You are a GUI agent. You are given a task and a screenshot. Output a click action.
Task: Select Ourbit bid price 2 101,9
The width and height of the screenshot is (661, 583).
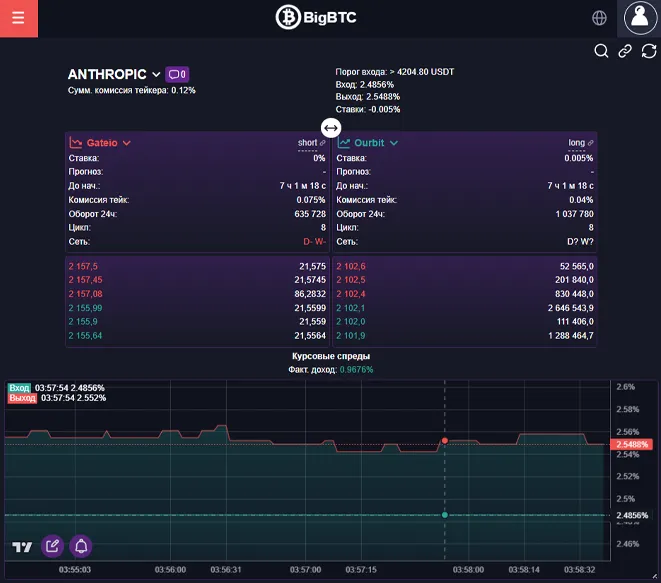pyautogui.click(x=351, y=336)
